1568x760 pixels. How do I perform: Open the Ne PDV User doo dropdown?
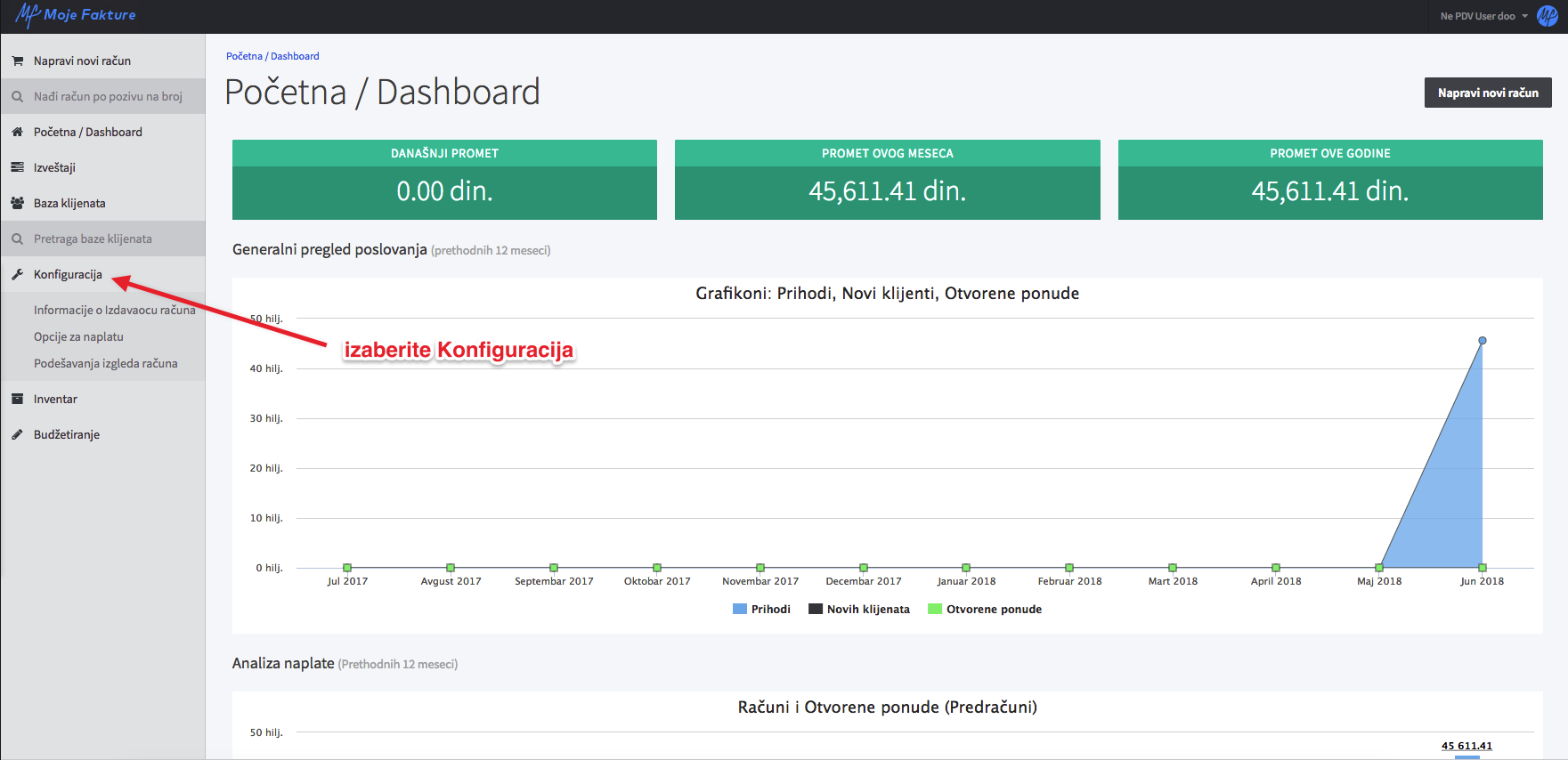pyautogui.click(x=1483, y=16)
